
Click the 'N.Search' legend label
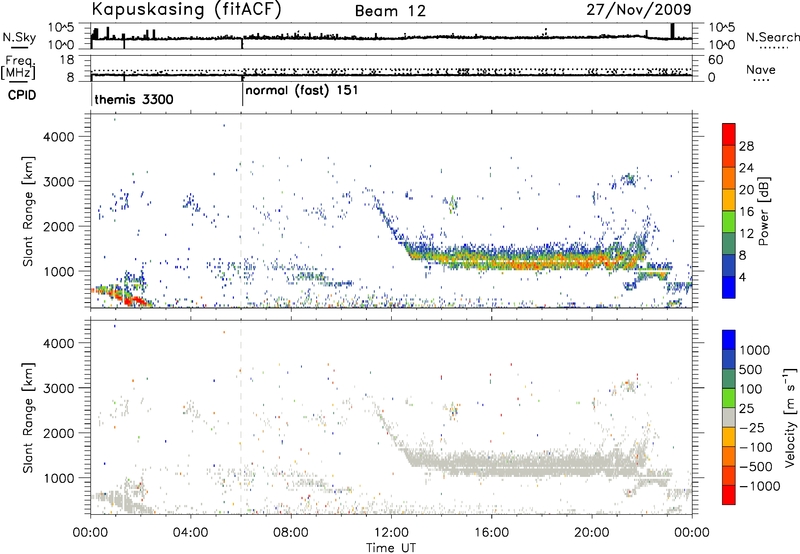pyautogui.click(x=772, y=37)
